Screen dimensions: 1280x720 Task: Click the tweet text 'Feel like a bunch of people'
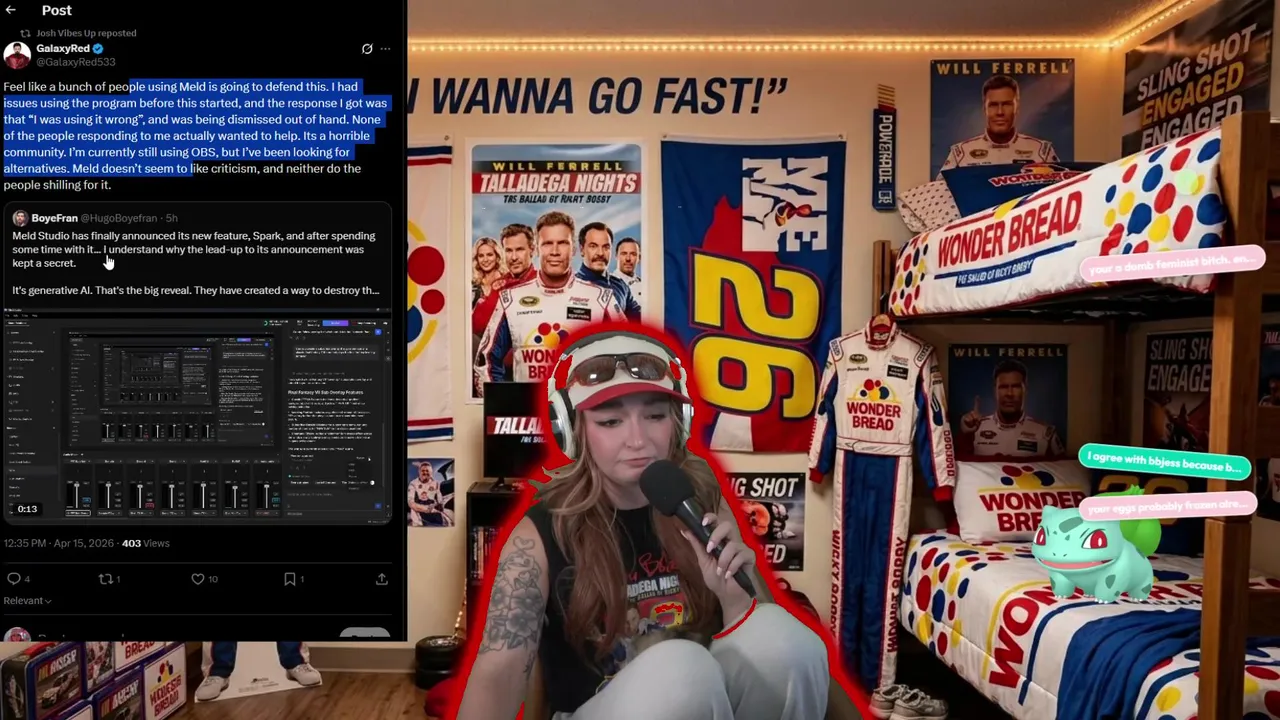tap(195, 135)
